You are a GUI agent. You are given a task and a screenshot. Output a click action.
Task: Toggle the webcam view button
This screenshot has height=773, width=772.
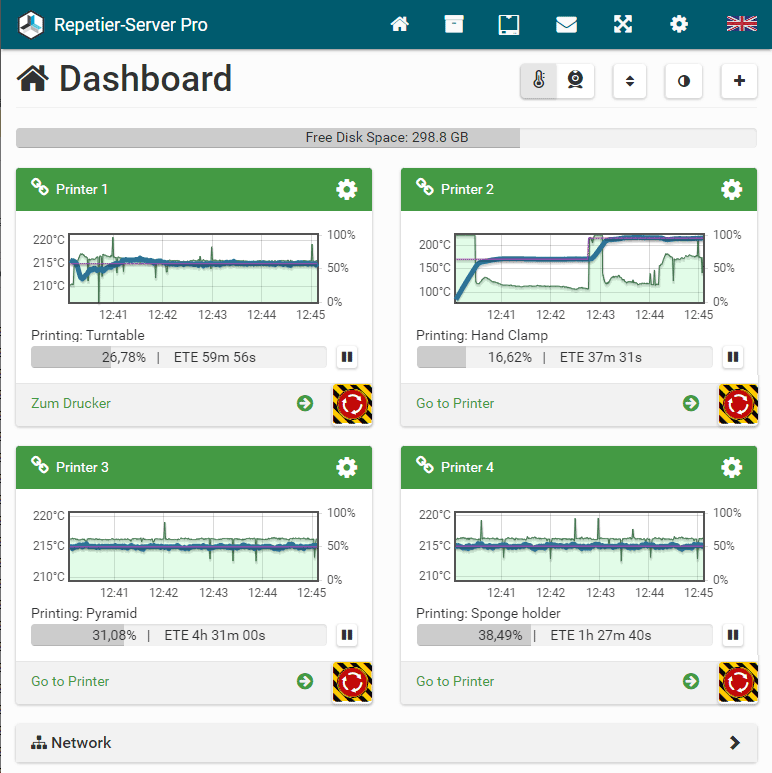(575, 80)
